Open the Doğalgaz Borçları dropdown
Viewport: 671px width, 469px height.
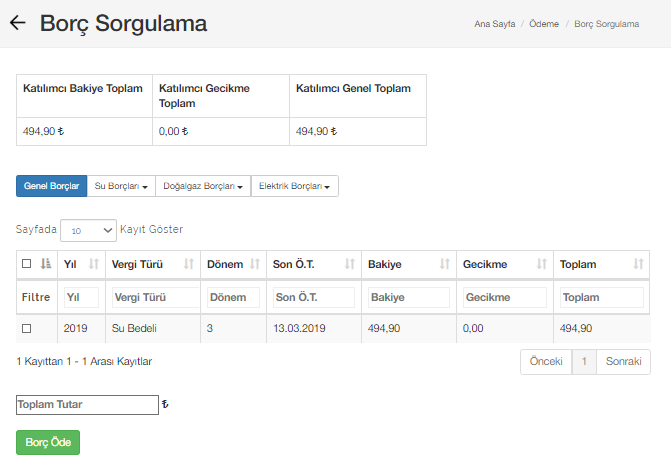(x=203, y=186)
